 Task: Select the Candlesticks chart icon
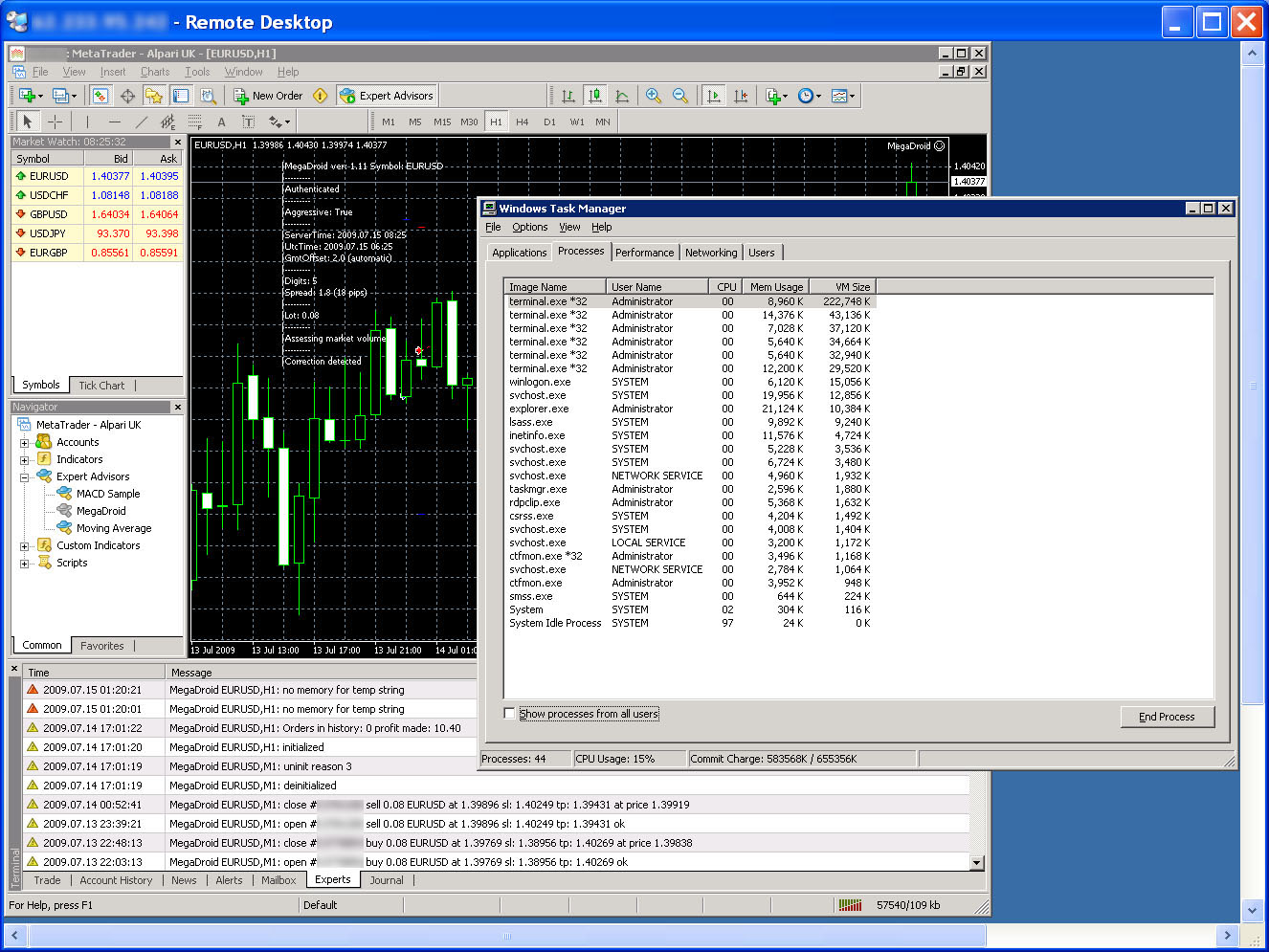point(595,96)
